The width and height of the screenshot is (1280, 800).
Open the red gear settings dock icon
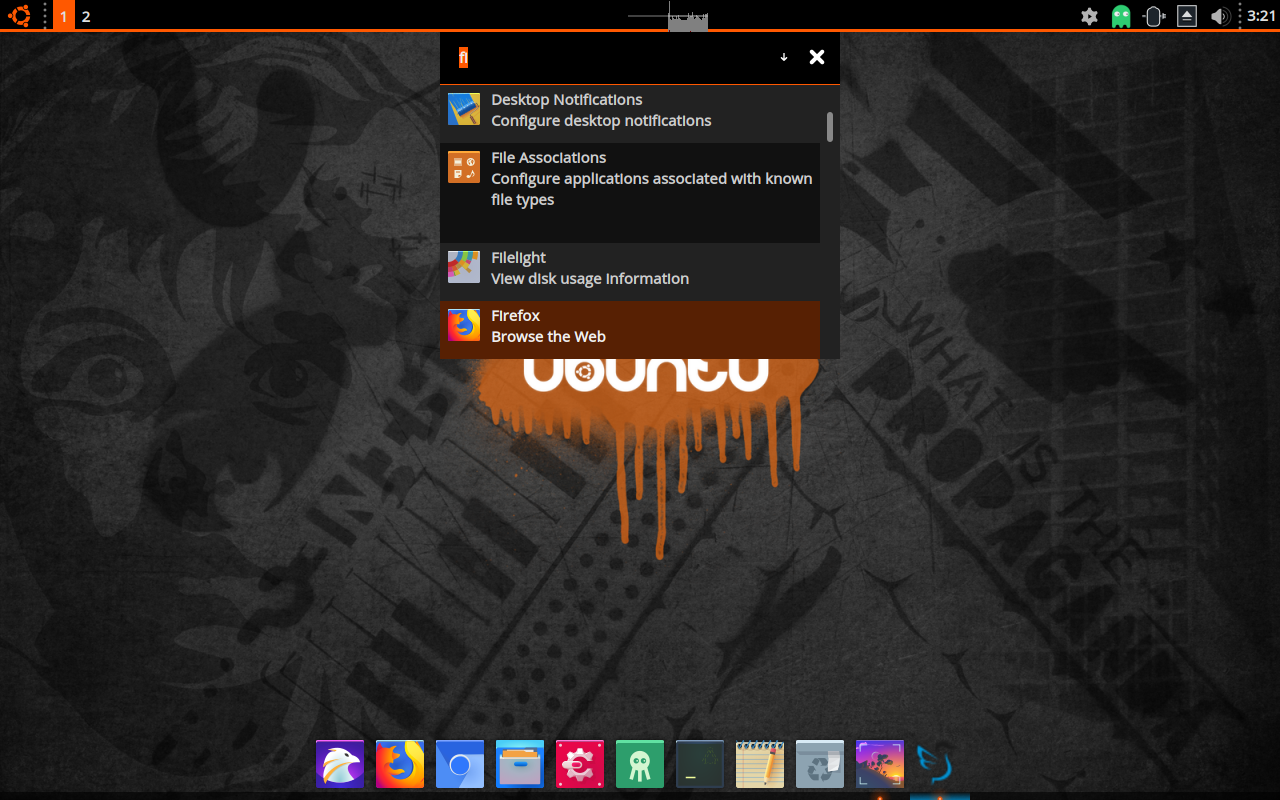pos(580,764)
